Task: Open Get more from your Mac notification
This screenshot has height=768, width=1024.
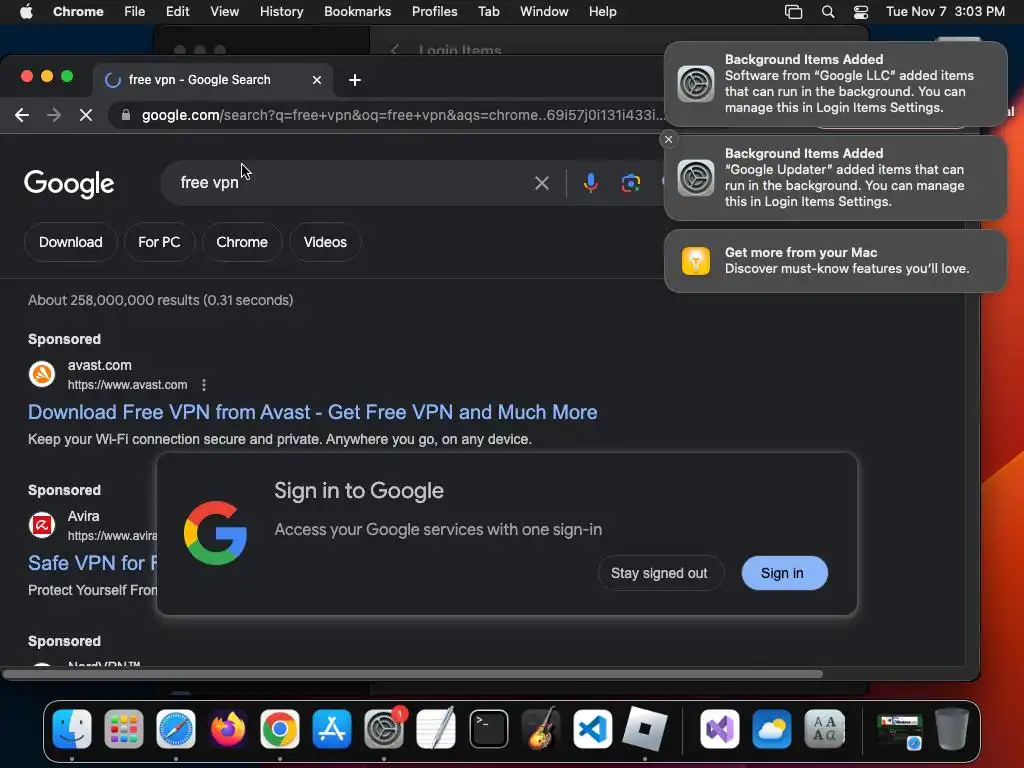Action: point(835,261)
